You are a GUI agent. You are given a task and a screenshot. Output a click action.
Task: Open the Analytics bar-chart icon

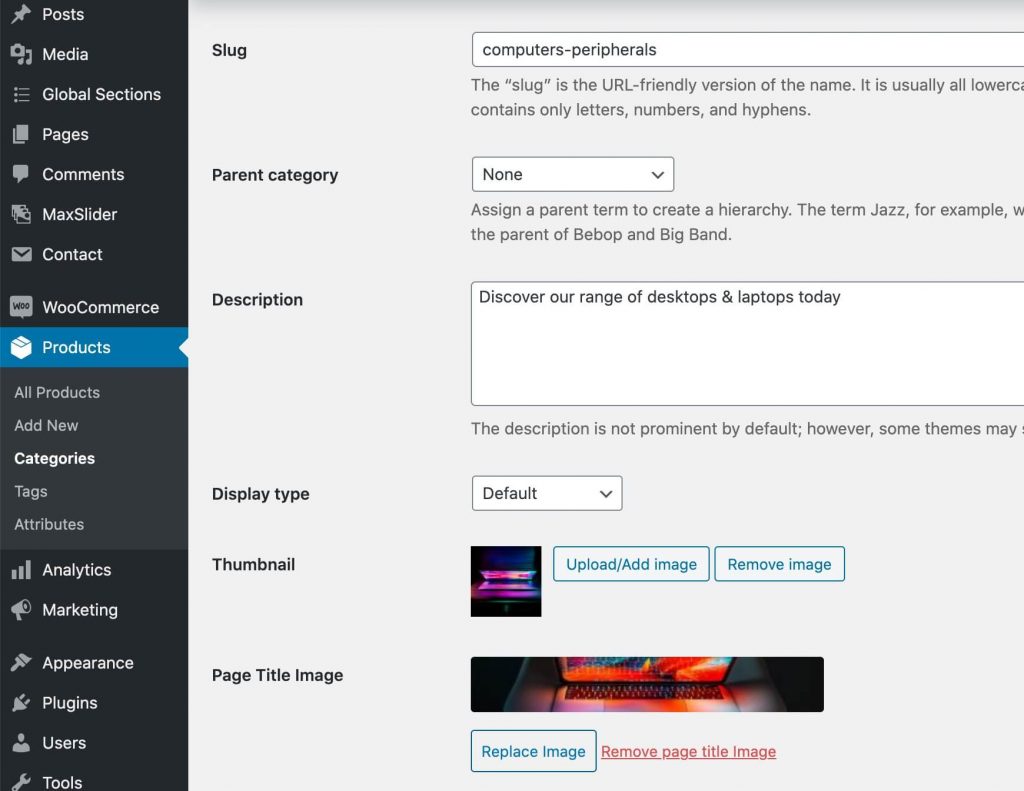tap(22, 570)
